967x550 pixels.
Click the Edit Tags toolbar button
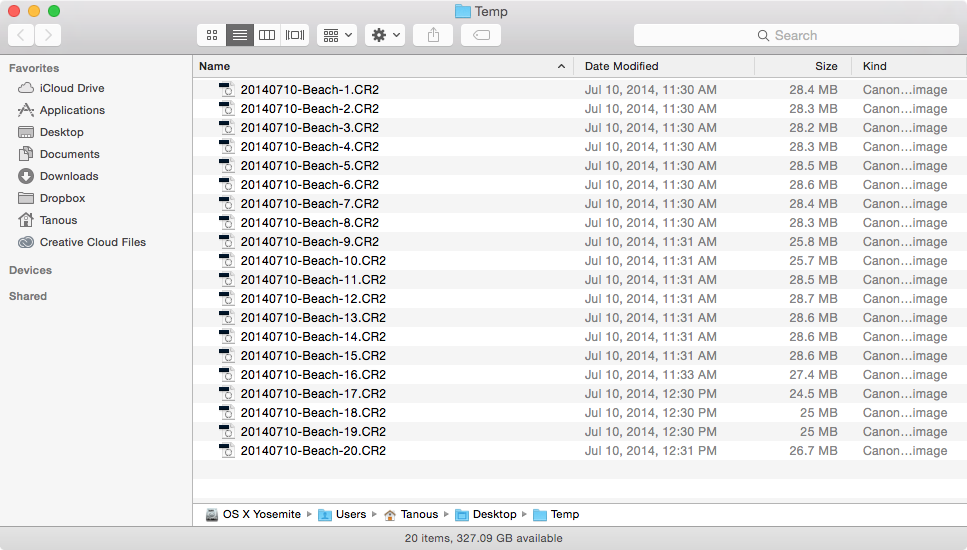(x=481, y=35)
